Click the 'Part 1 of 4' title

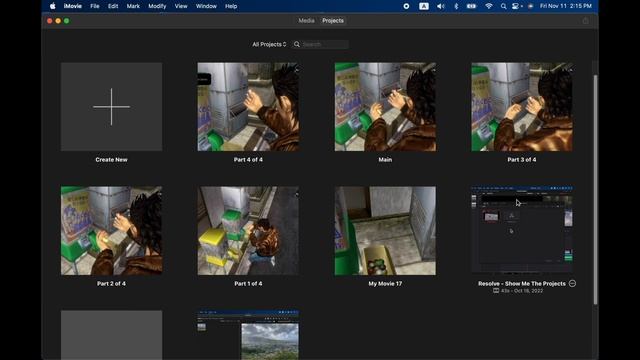coord(248,283)
